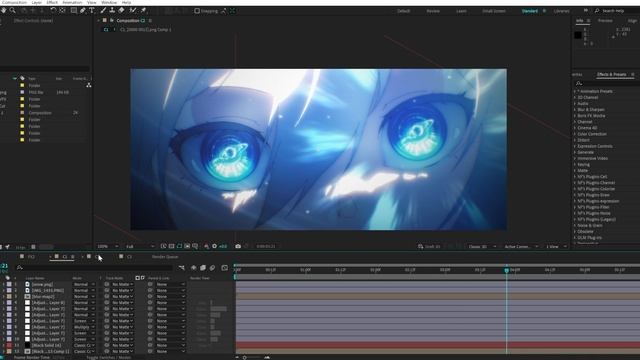Toggle the Snapping checkbox
640x360 pixels.
pyautogui.click(x=197, y=11)
